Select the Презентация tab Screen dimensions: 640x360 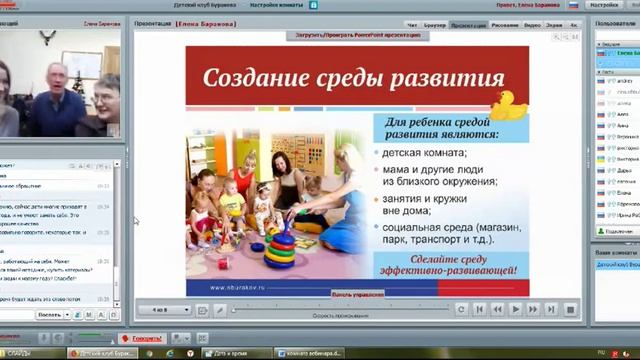(469, 25)
